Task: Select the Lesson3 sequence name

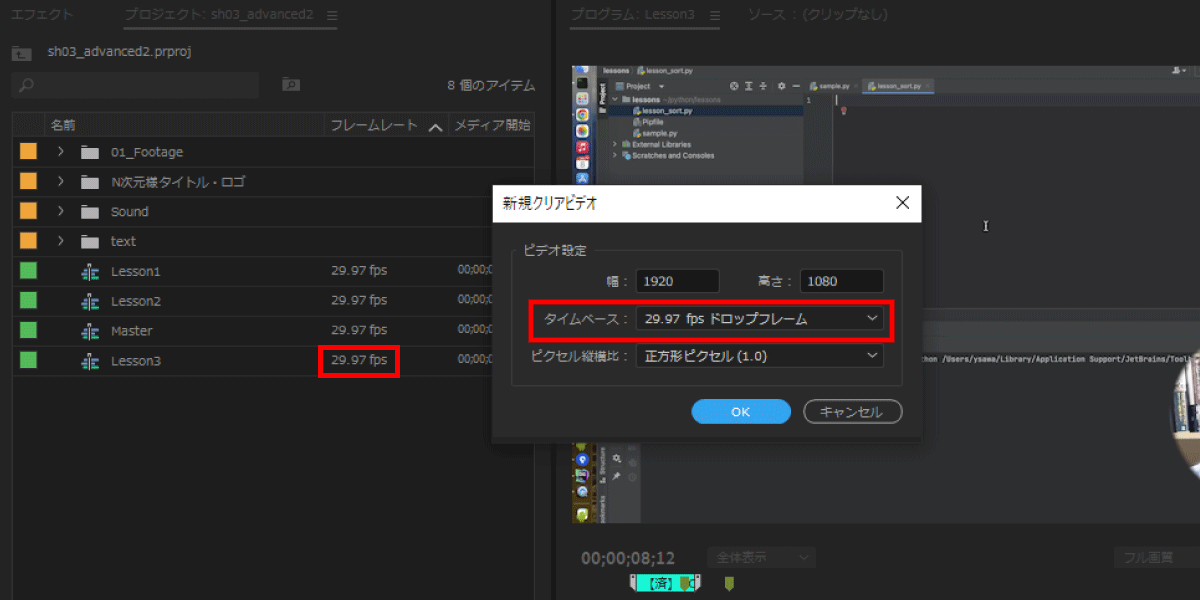Action: [136, 361]
